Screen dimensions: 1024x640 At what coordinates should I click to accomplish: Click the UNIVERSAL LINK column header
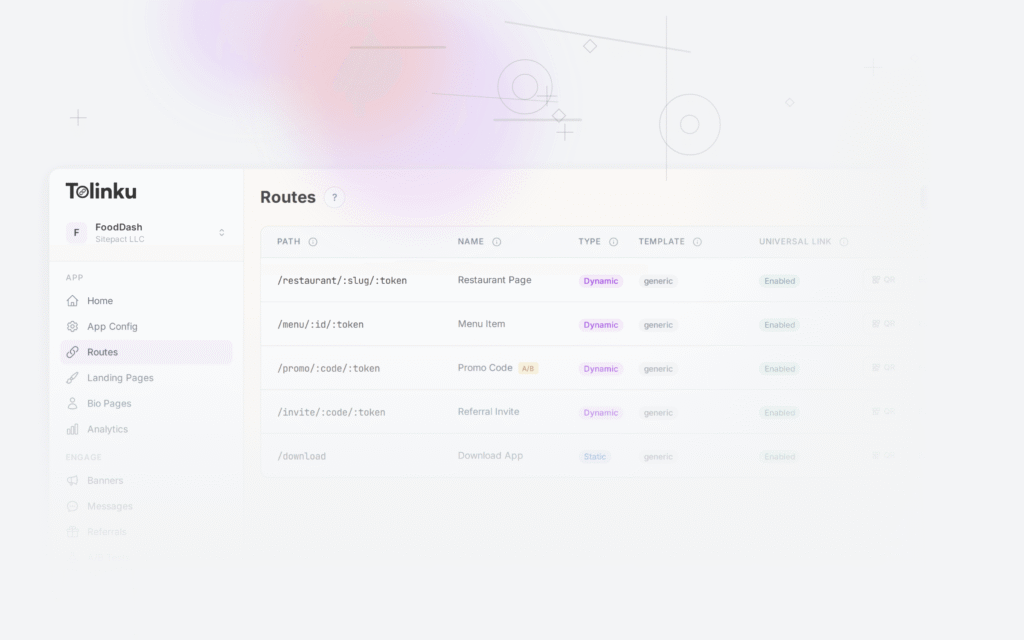[x=795, y=242]
